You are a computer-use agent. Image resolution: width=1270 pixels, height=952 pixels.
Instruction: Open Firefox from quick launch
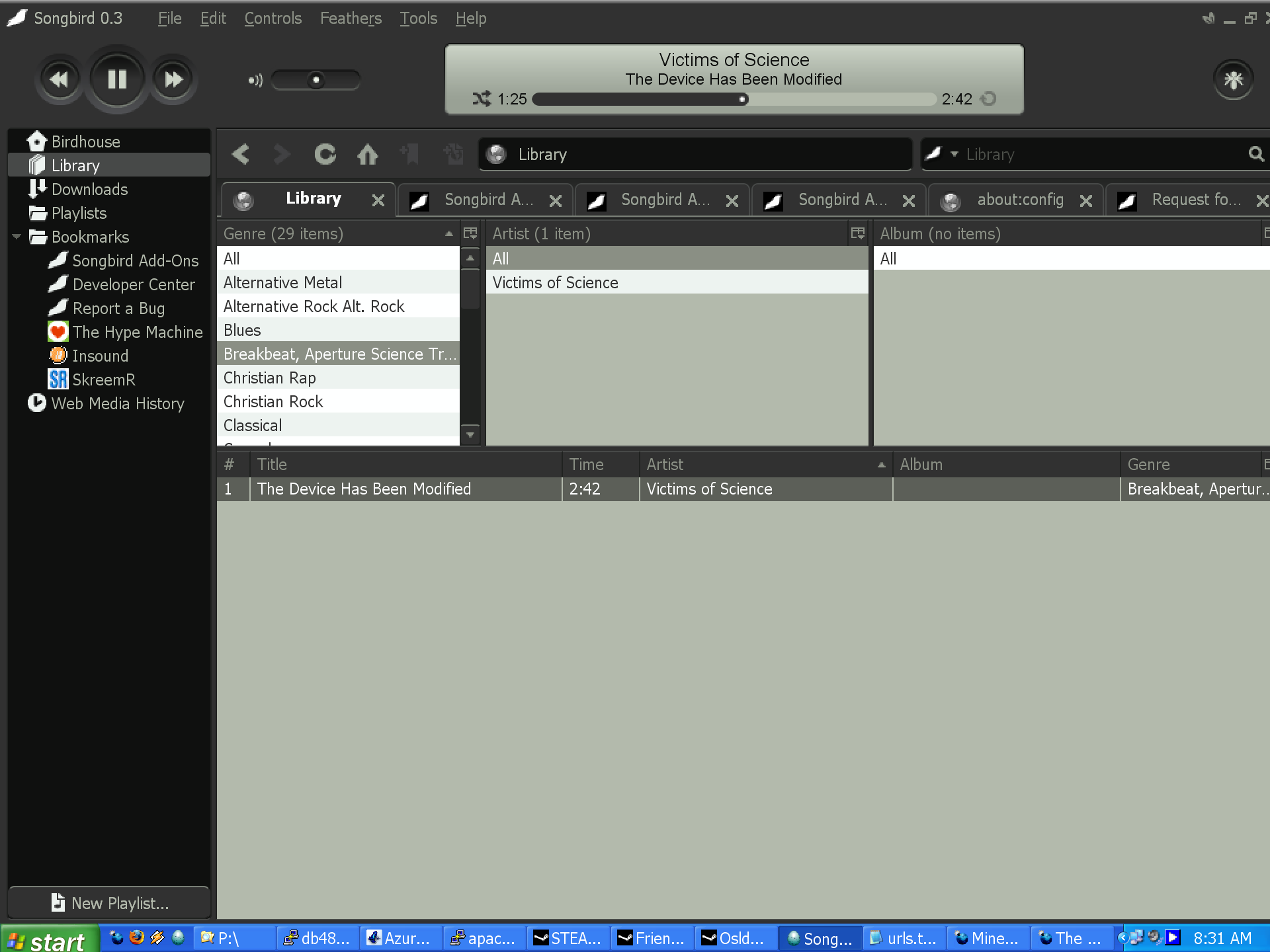point(136,937)
